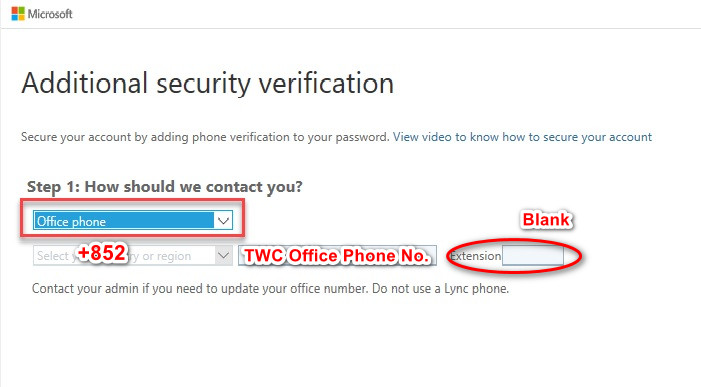Click the red '+852' annotation label
This screenshot has height=387, width=701.
[101, 253]
